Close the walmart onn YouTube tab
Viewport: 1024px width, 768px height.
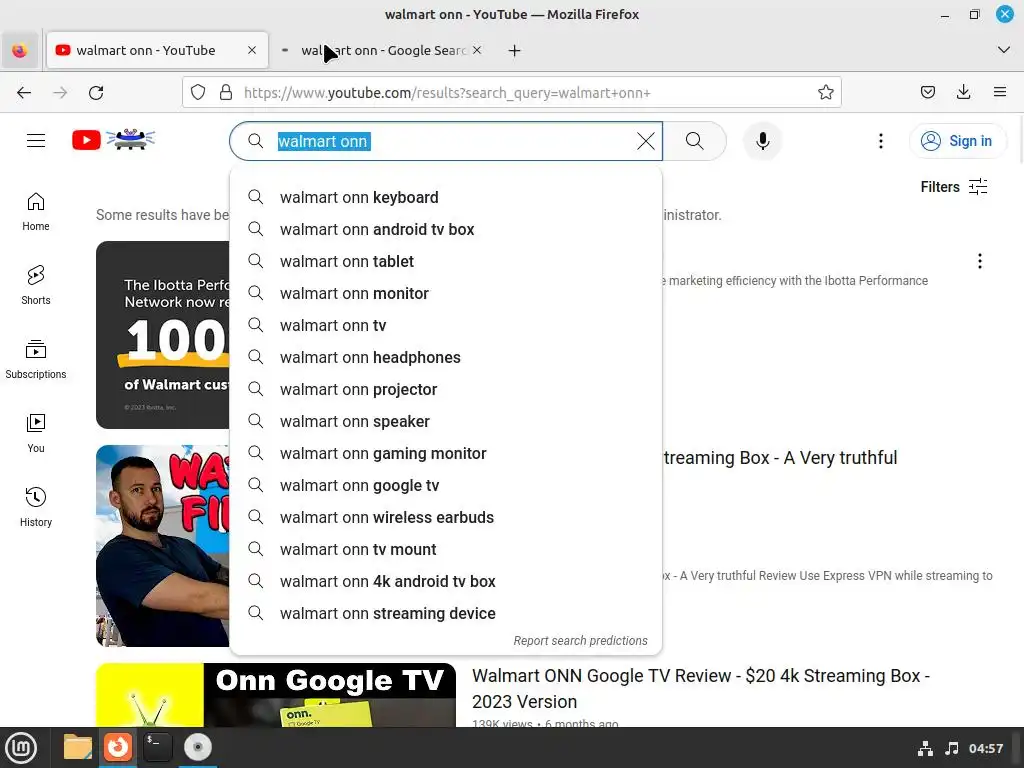coord(252,50)
